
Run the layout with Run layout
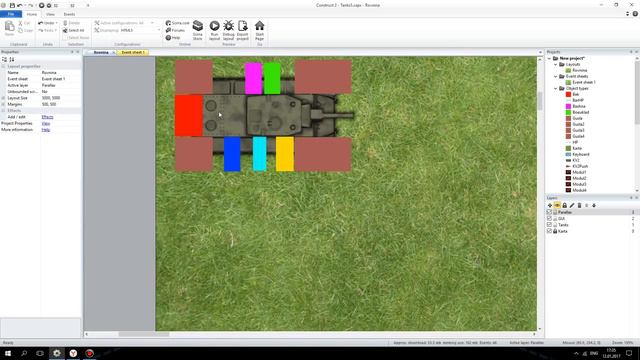pos(214,30)
